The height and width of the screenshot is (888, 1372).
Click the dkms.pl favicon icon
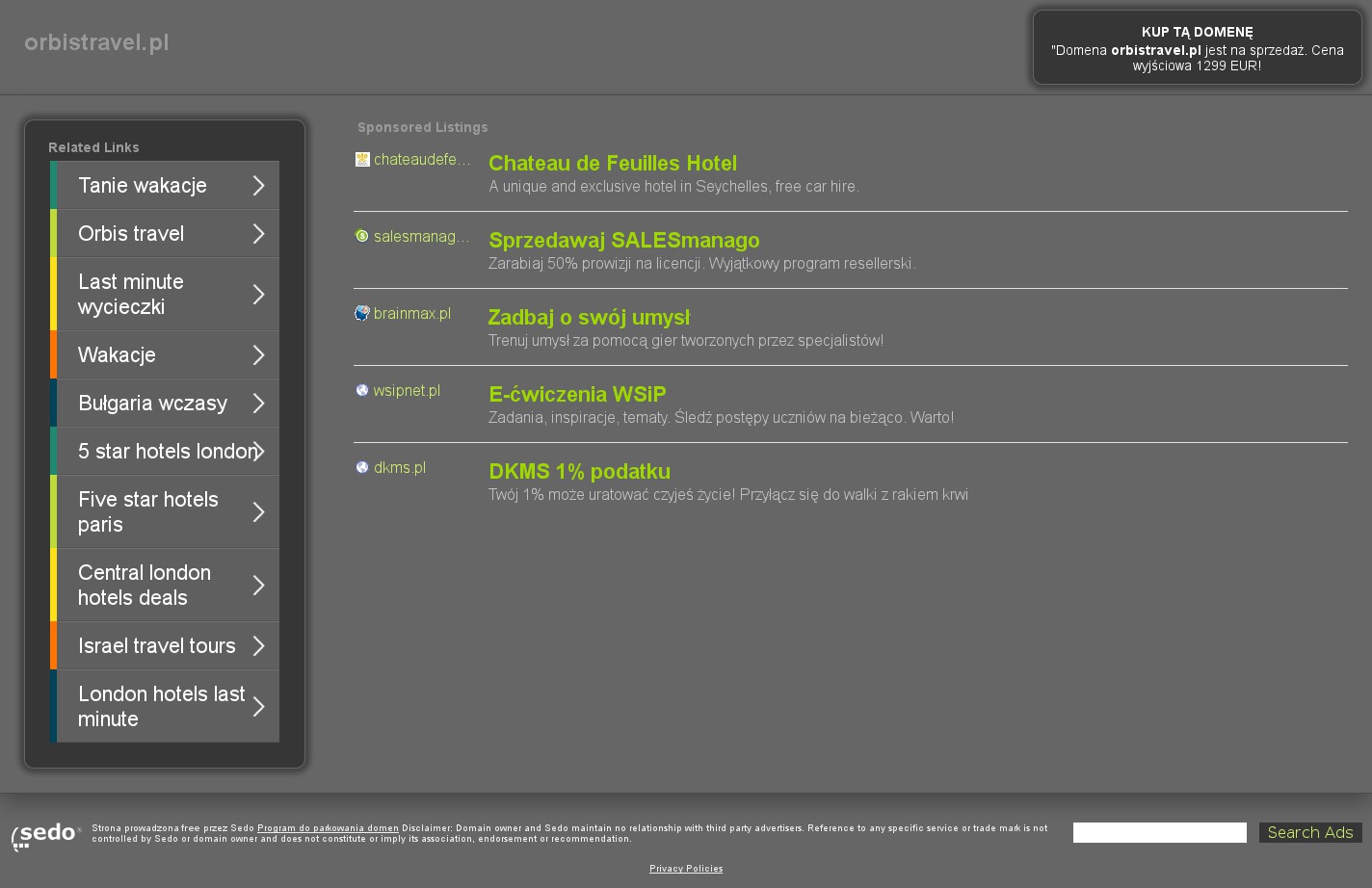[362, 467]
